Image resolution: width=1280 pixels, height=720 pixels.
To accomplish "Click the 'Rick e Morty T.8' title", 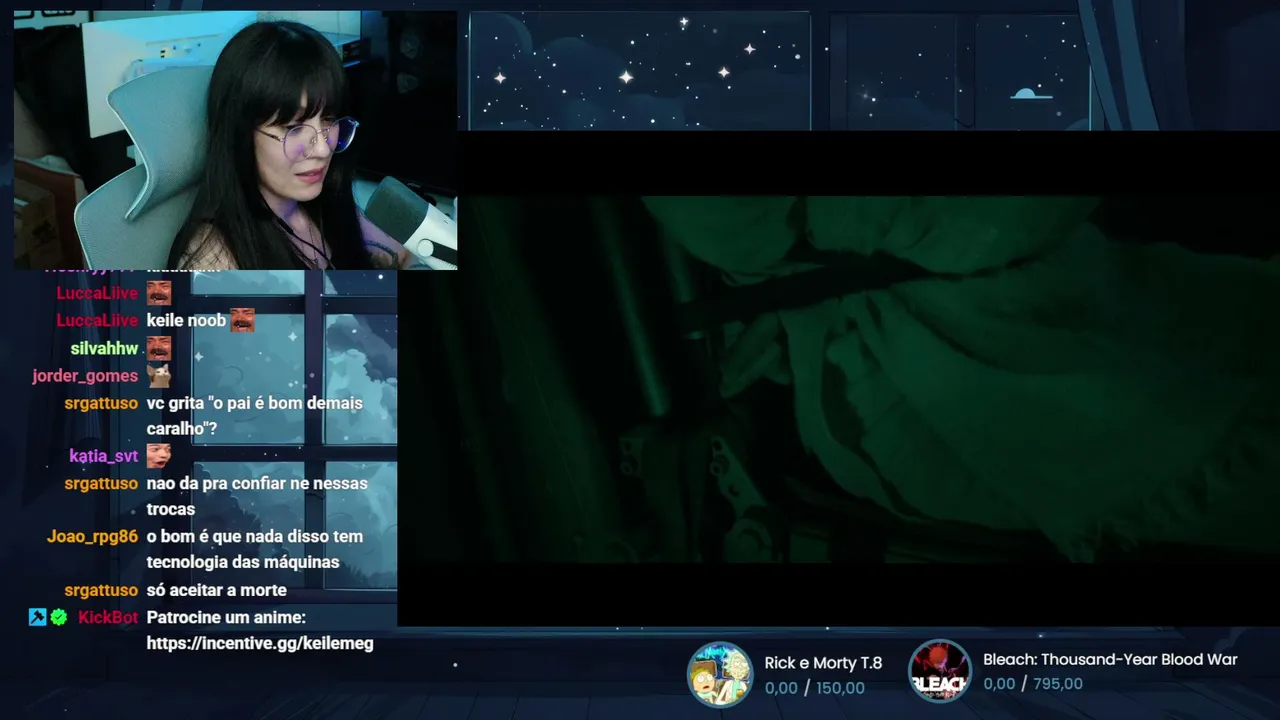I will pyautogui.click(x=823, y=663).
